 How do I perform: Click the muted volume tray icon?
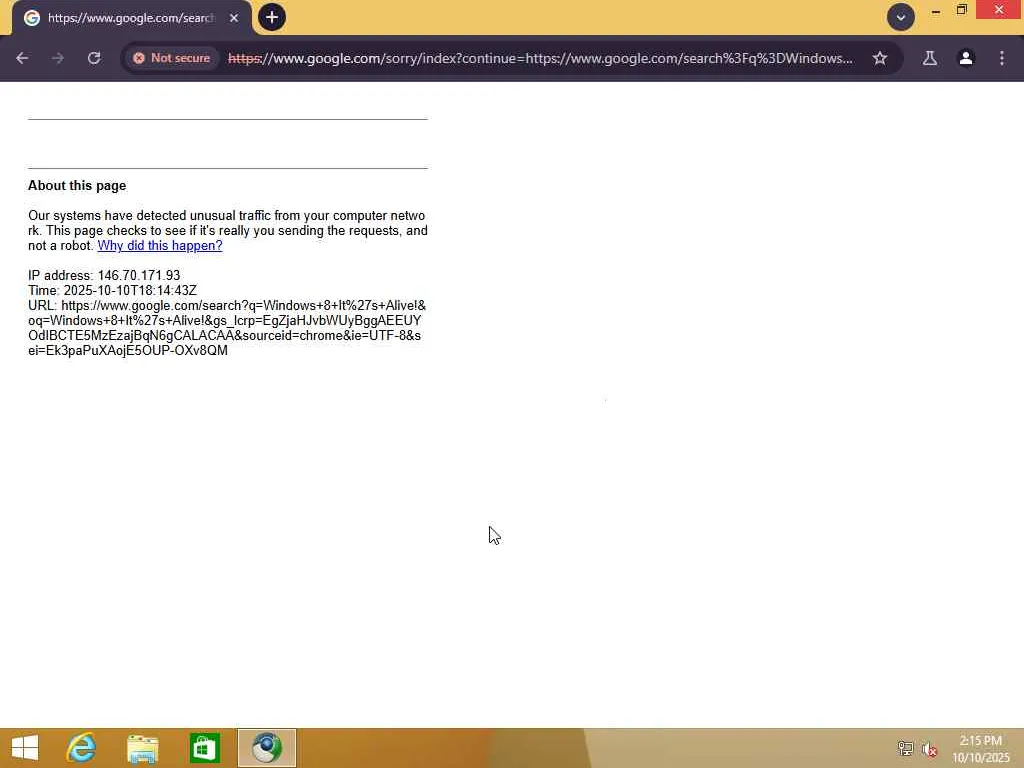tap(929, 749)
